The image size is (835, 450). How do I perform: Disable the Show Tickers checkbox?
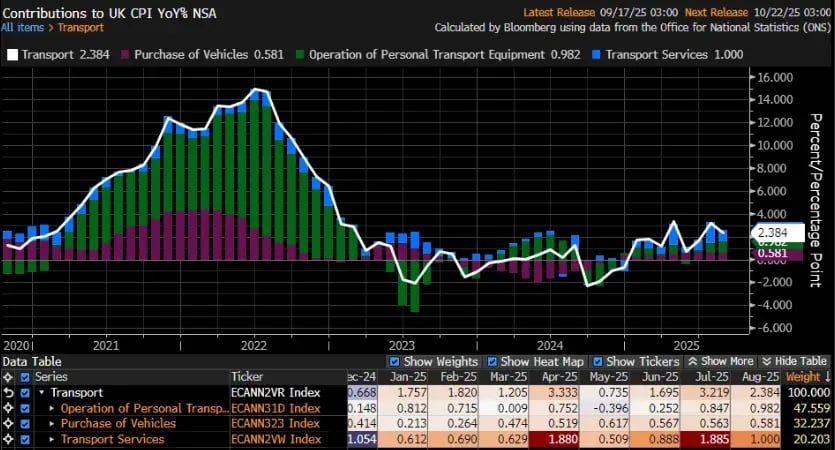pyautogui.click(x=598, y=361)
